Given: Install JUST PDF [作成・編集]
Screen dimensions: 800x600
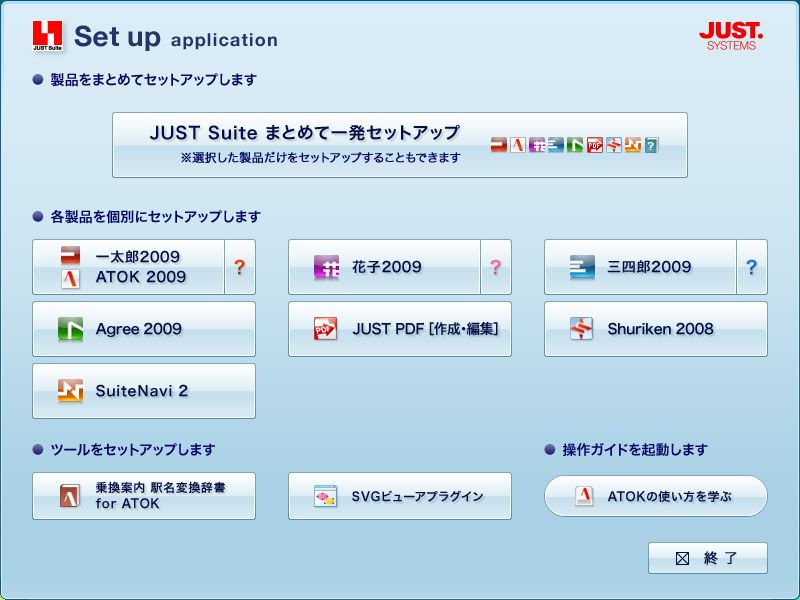Looking at the screenshot, I should 400,329.
